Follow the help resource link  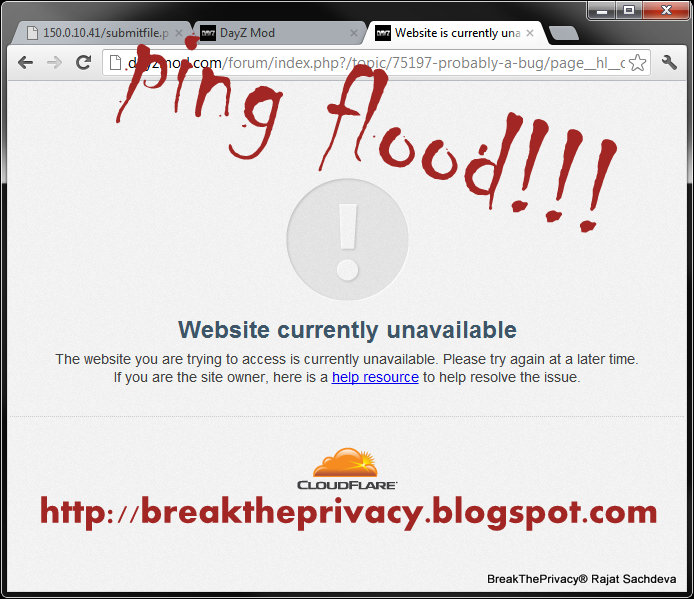pyautogui.click(x=375, y=377)
